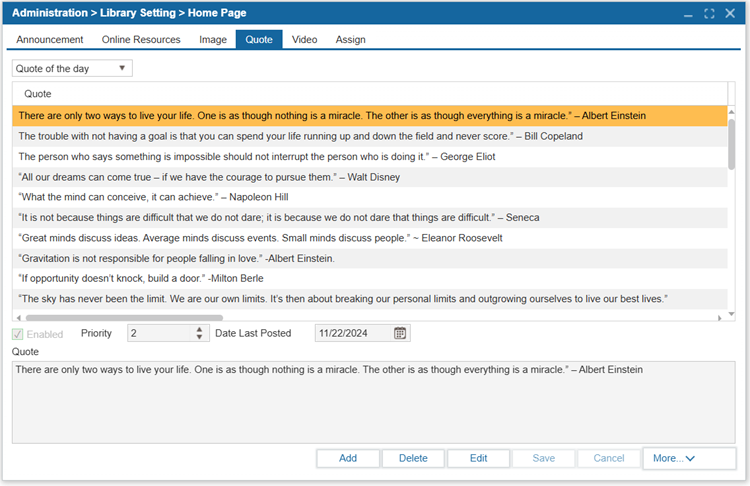The height and width of the screenshot is (486, 750).
Task: Select the Gravitation quote by Albert Einstein
Action: (370, 258)
